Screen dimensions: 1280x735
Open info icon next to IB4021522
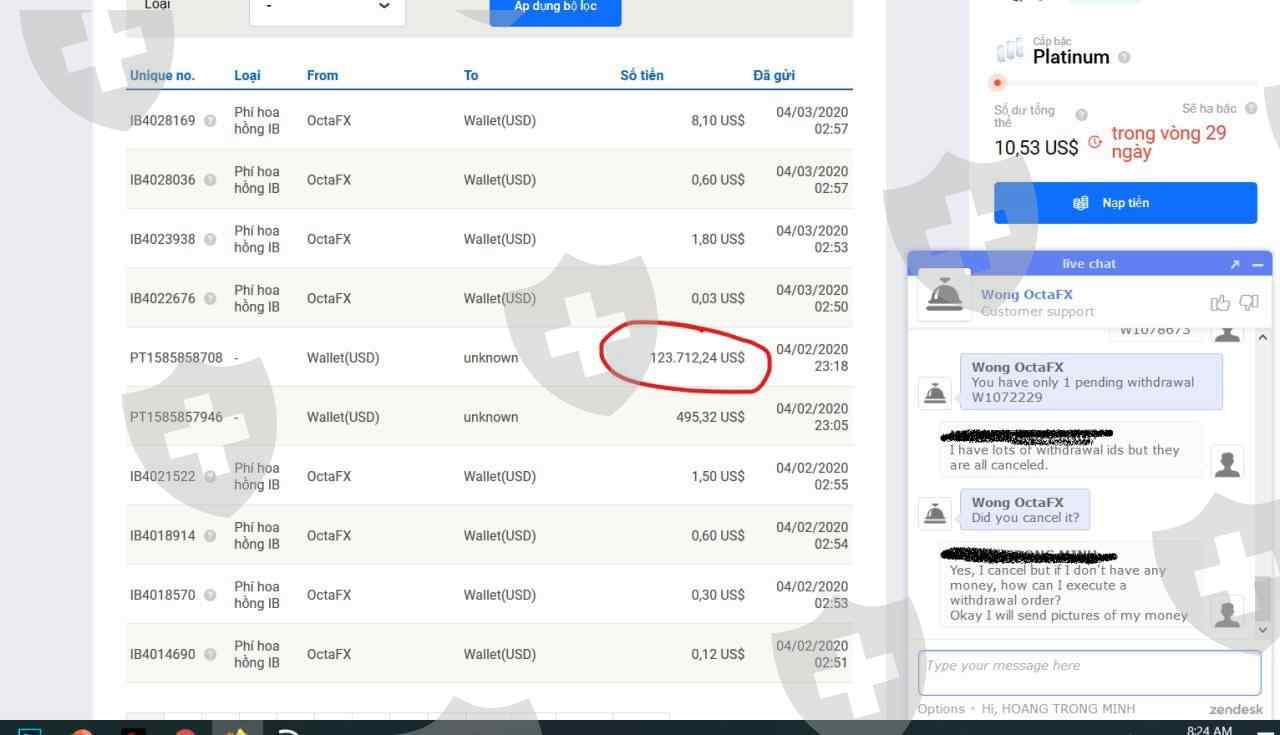(210, 477)
